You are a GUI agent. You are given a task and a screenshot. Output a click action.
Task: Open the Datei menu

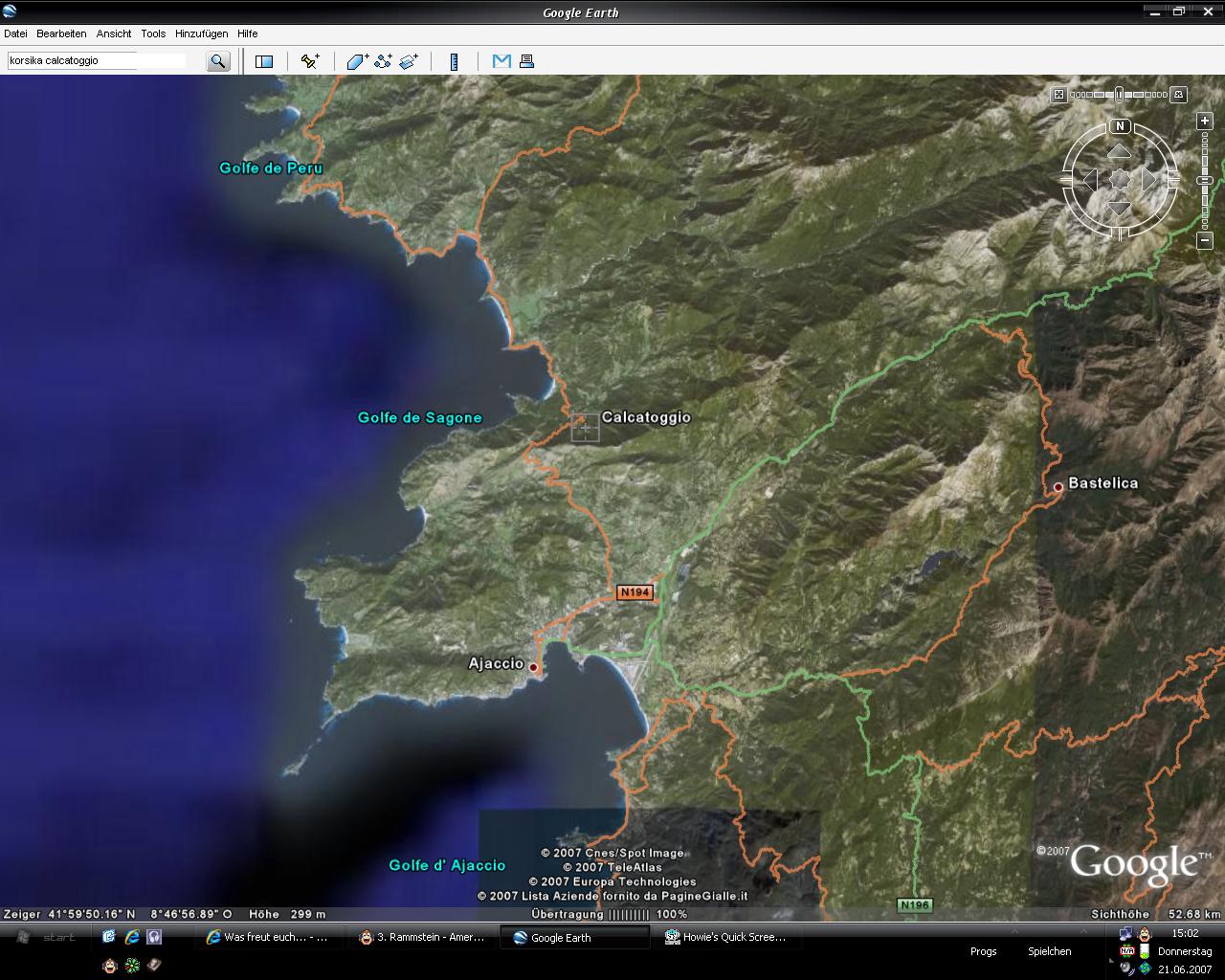click(15, 33)
